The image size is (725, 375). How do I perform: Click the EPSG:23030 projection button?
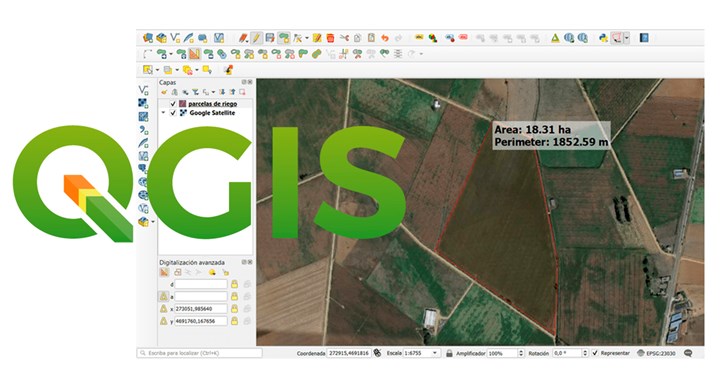[656, 353]
